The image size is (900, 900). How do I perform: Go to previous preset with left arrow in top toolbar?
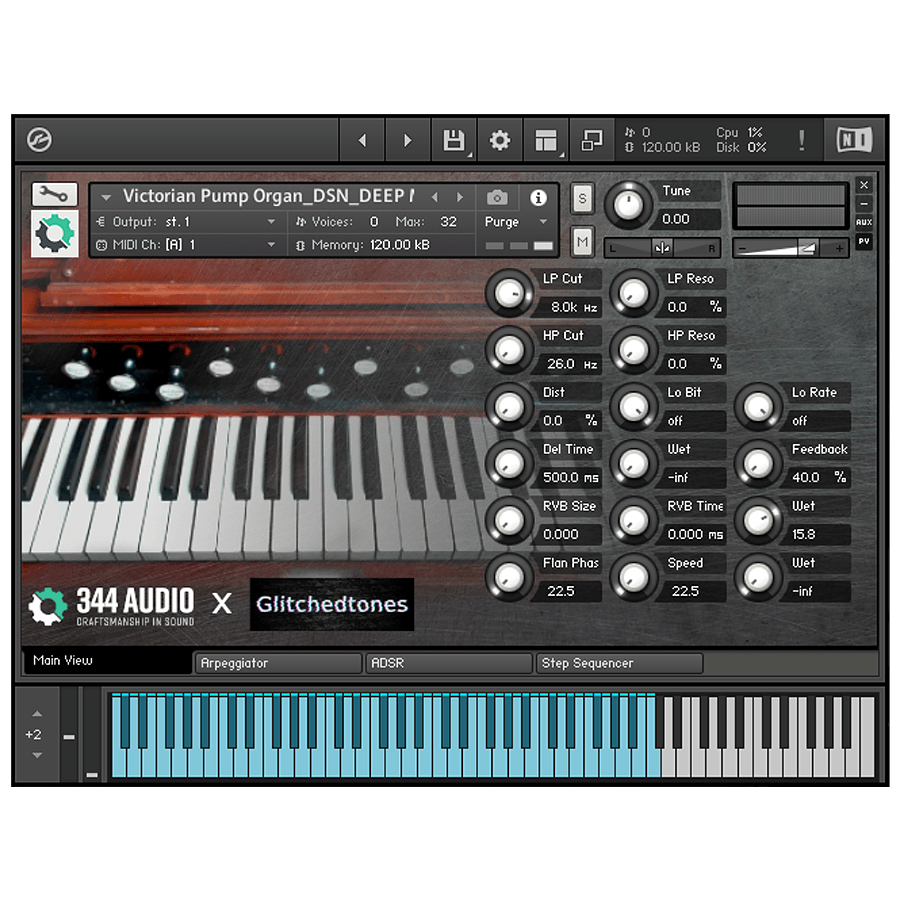point(362,140)
